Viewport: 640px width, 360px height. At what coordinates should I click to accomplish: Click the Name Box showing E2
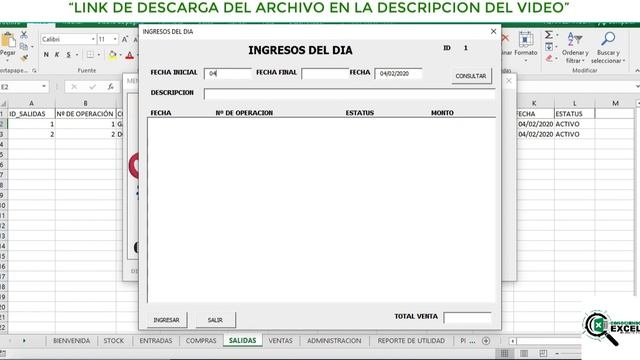pyautogui.click(x=20, y=87)
